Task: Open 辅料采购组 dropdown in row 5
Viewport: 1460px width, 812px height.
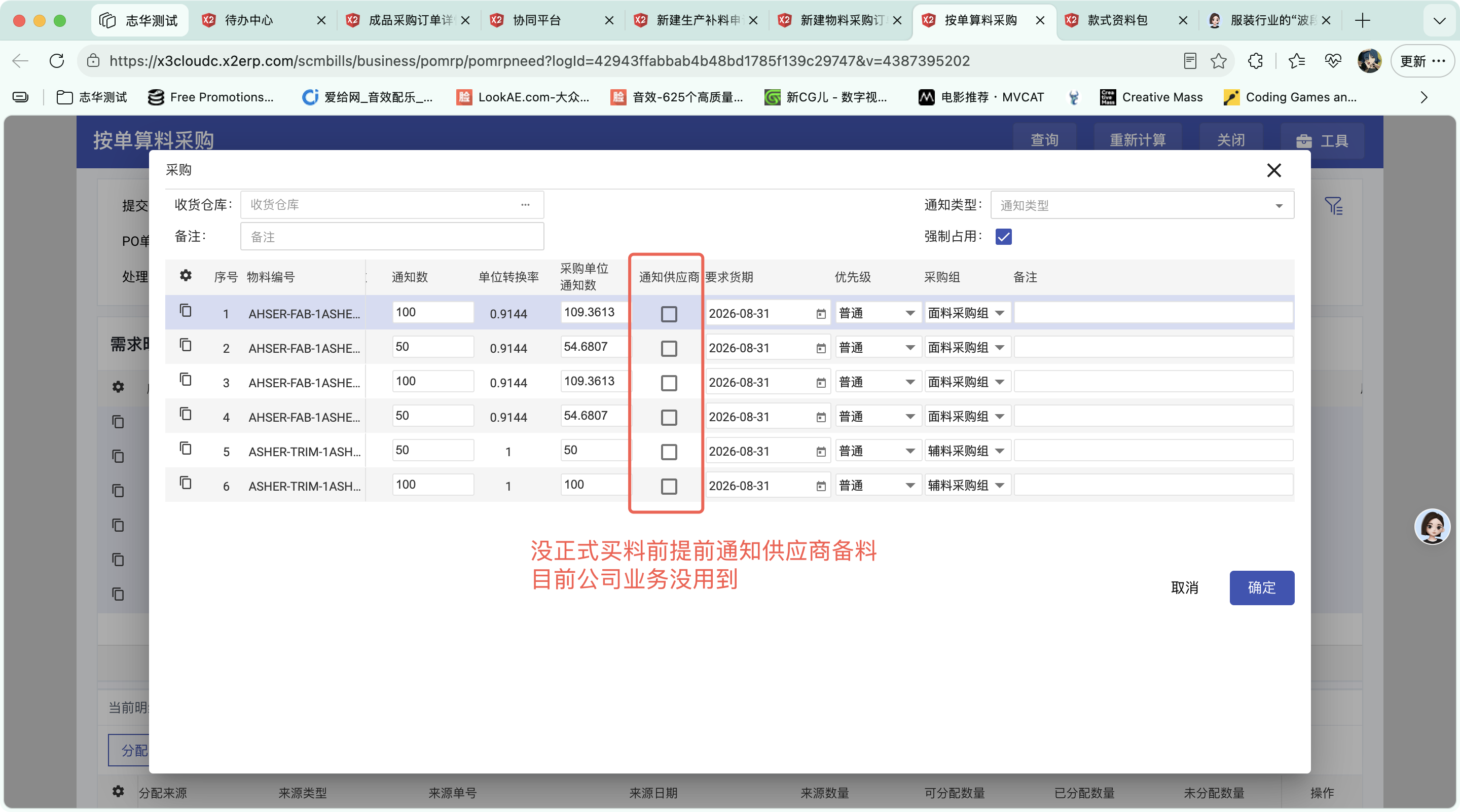Action: tap(967, 451)
